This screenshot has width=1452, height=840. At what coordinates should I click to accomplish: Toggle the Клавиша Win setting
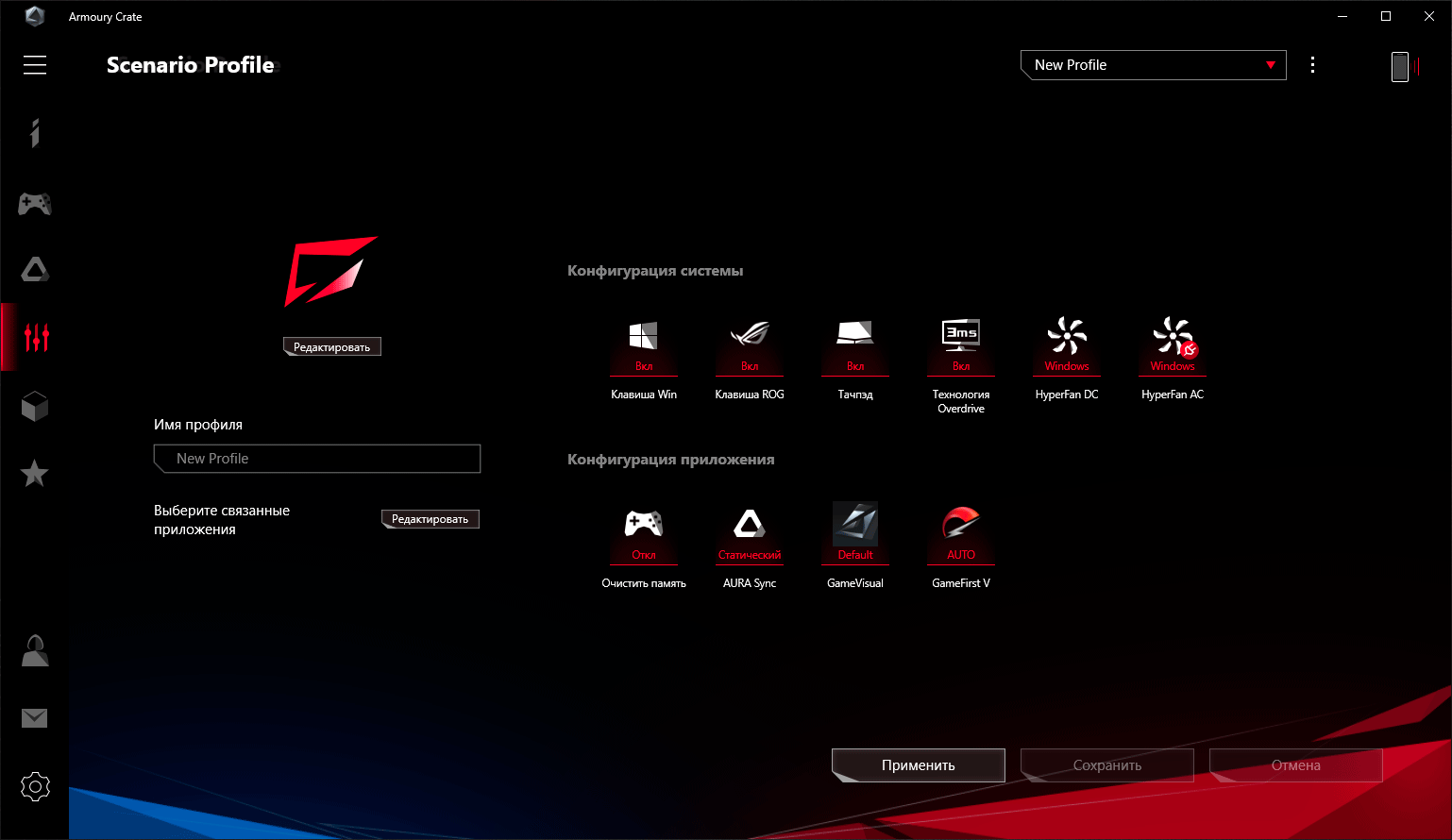(x=644, y=345)
